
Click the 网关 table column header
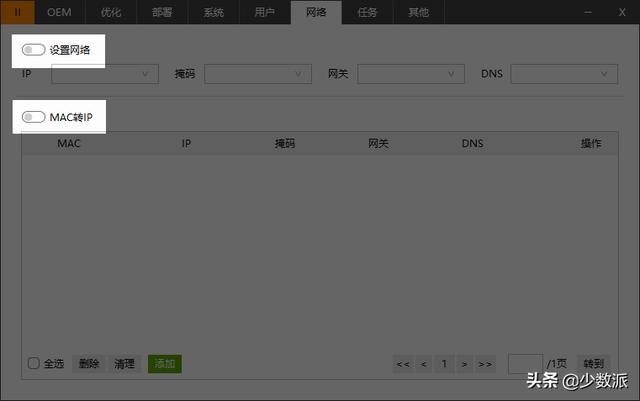click(x=378, y=143)
